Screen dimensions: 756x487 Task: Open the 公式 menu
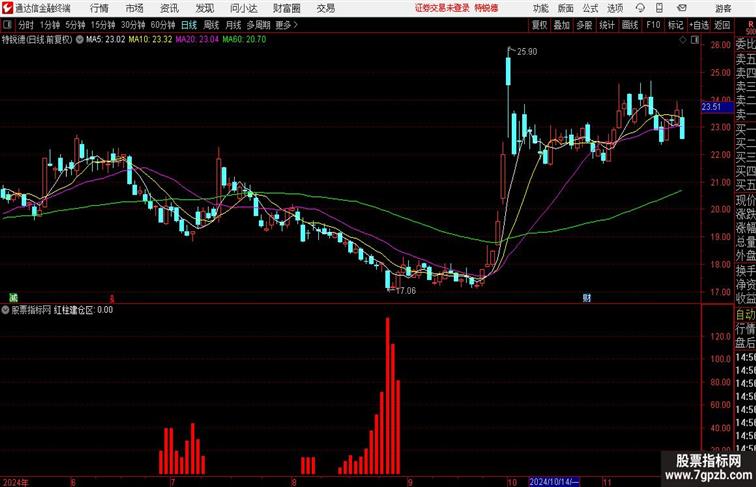point(590,8)
